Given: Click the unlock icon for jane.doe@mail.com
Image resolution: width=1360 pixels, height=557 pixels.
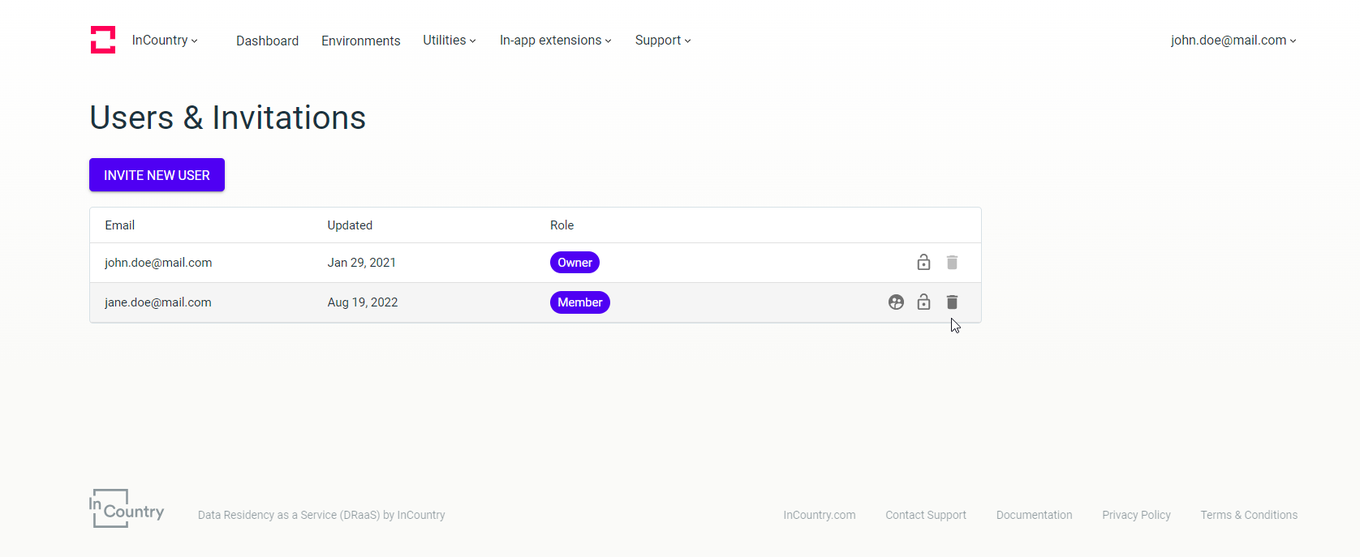Looking at the screenshot, I should click(x=924, y=302).
